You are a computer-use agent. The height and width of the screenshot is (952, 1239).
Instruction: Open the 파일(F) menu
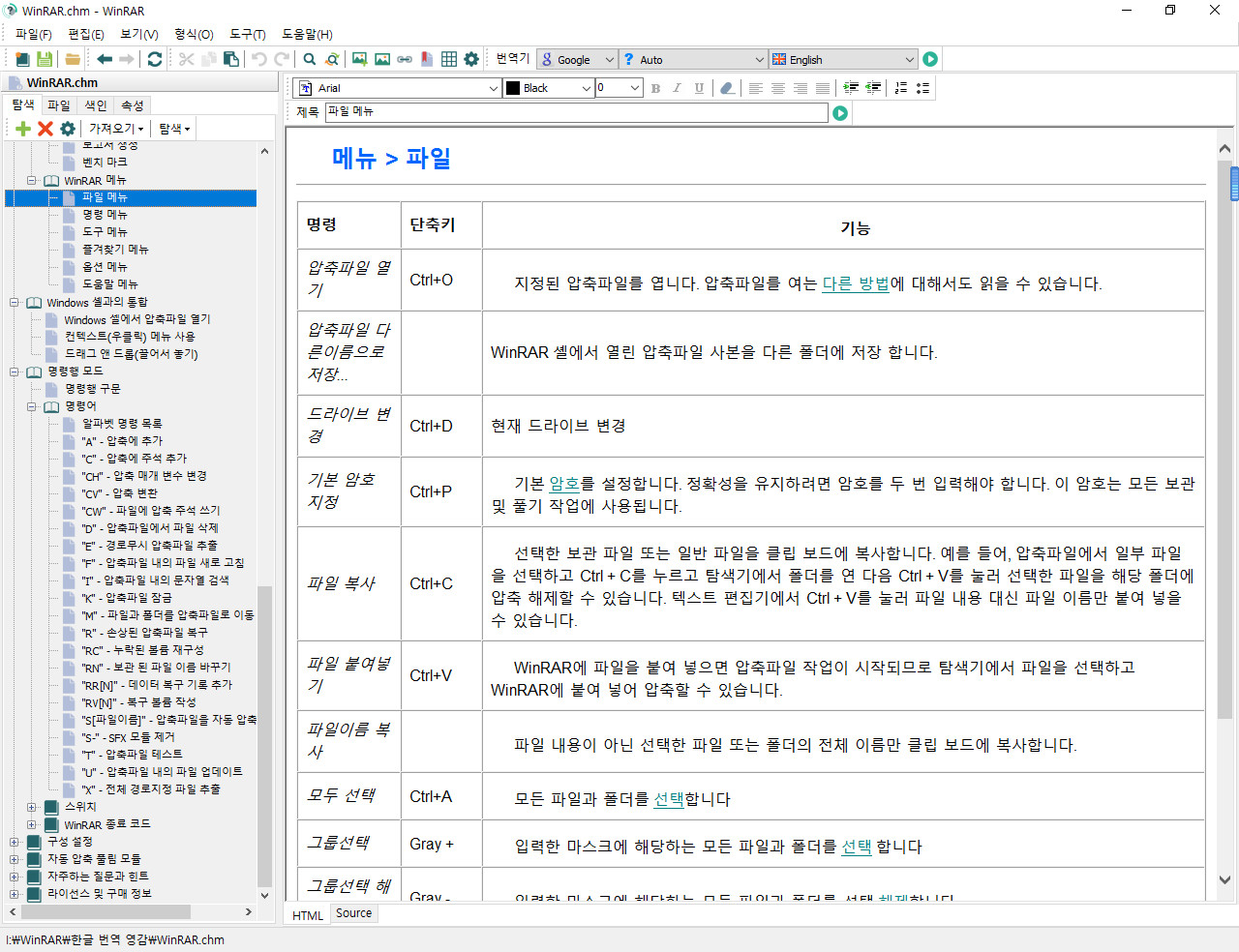[34, 34]
